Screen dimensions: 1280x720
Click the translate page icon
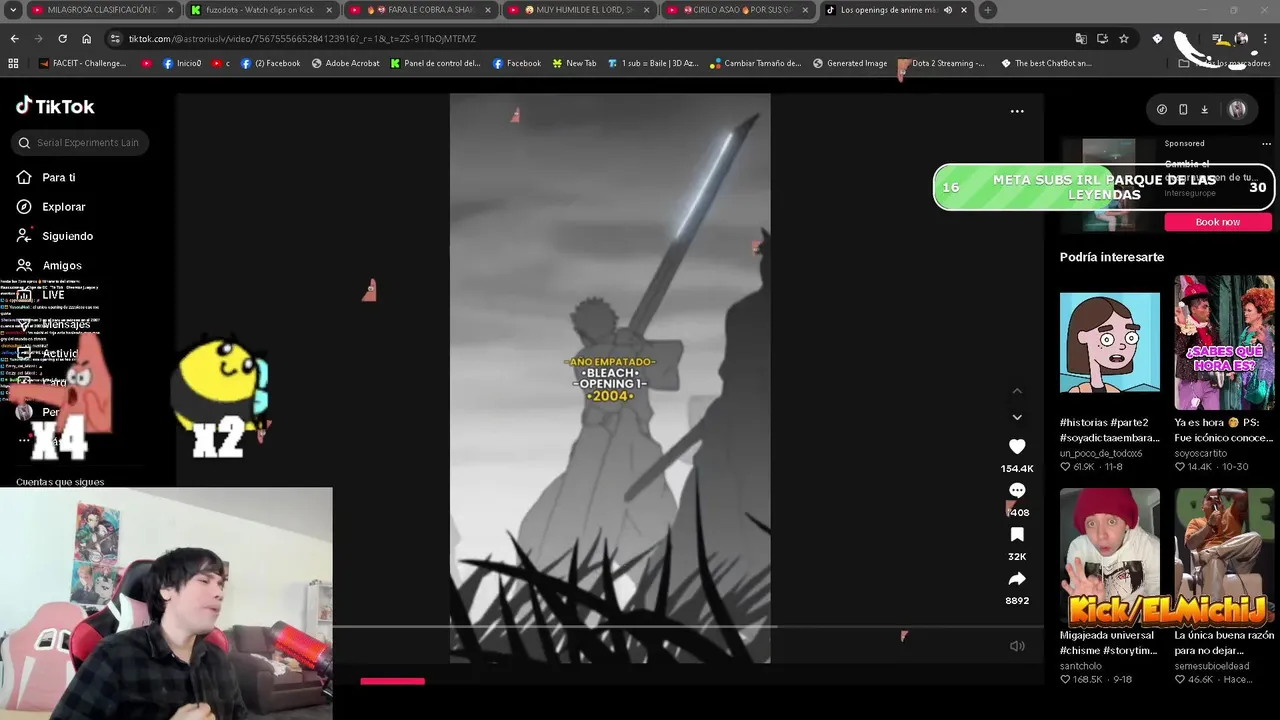pos(1081,39)
